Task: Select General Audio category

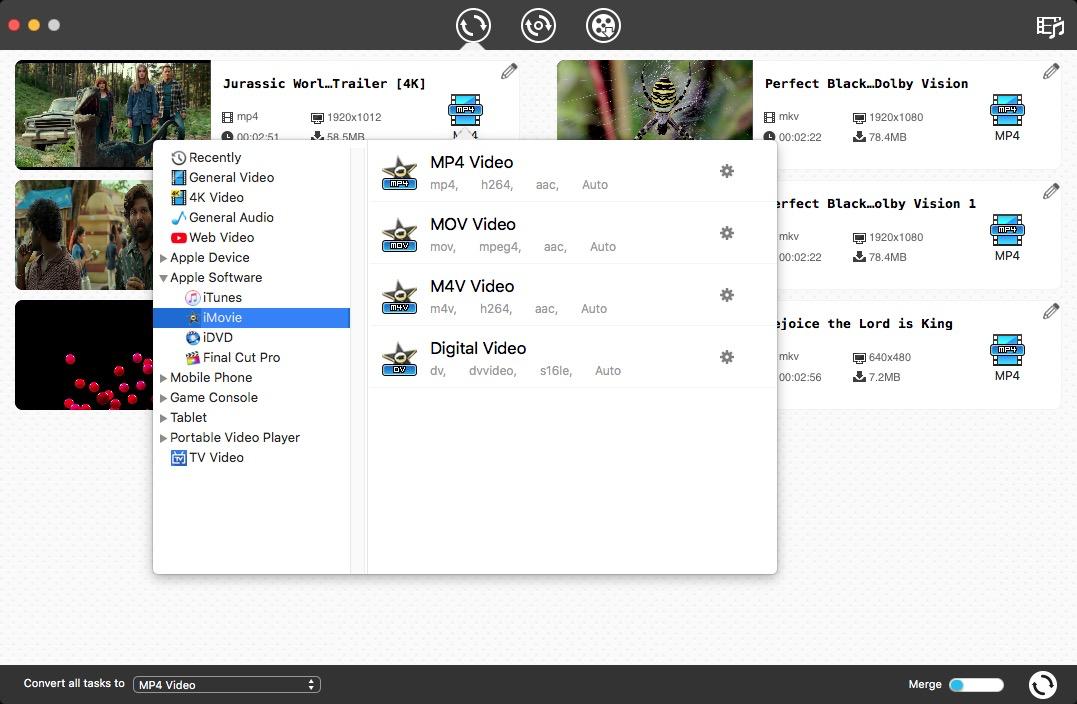Action: (223, 218)
